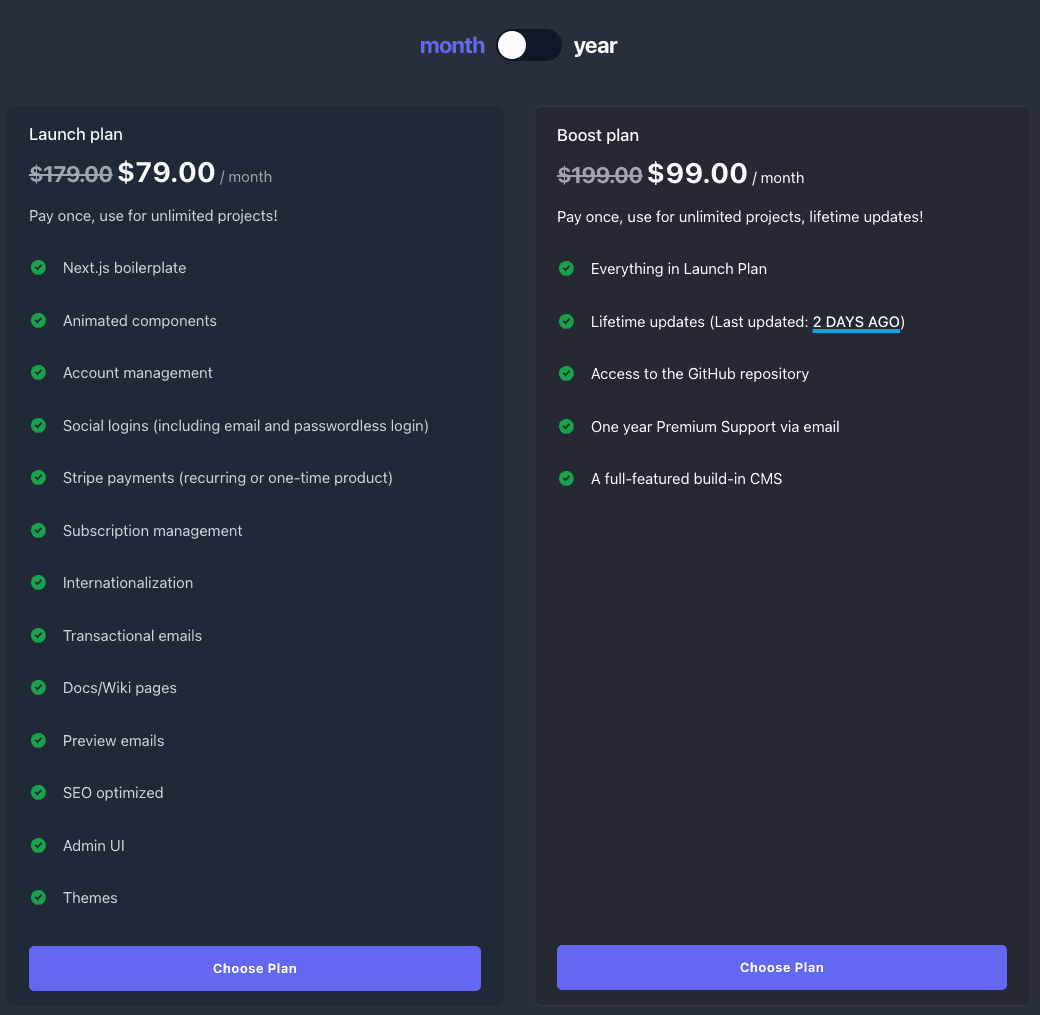Click the check icon beside Everything in Launch Plan

[x=566, y=268]
